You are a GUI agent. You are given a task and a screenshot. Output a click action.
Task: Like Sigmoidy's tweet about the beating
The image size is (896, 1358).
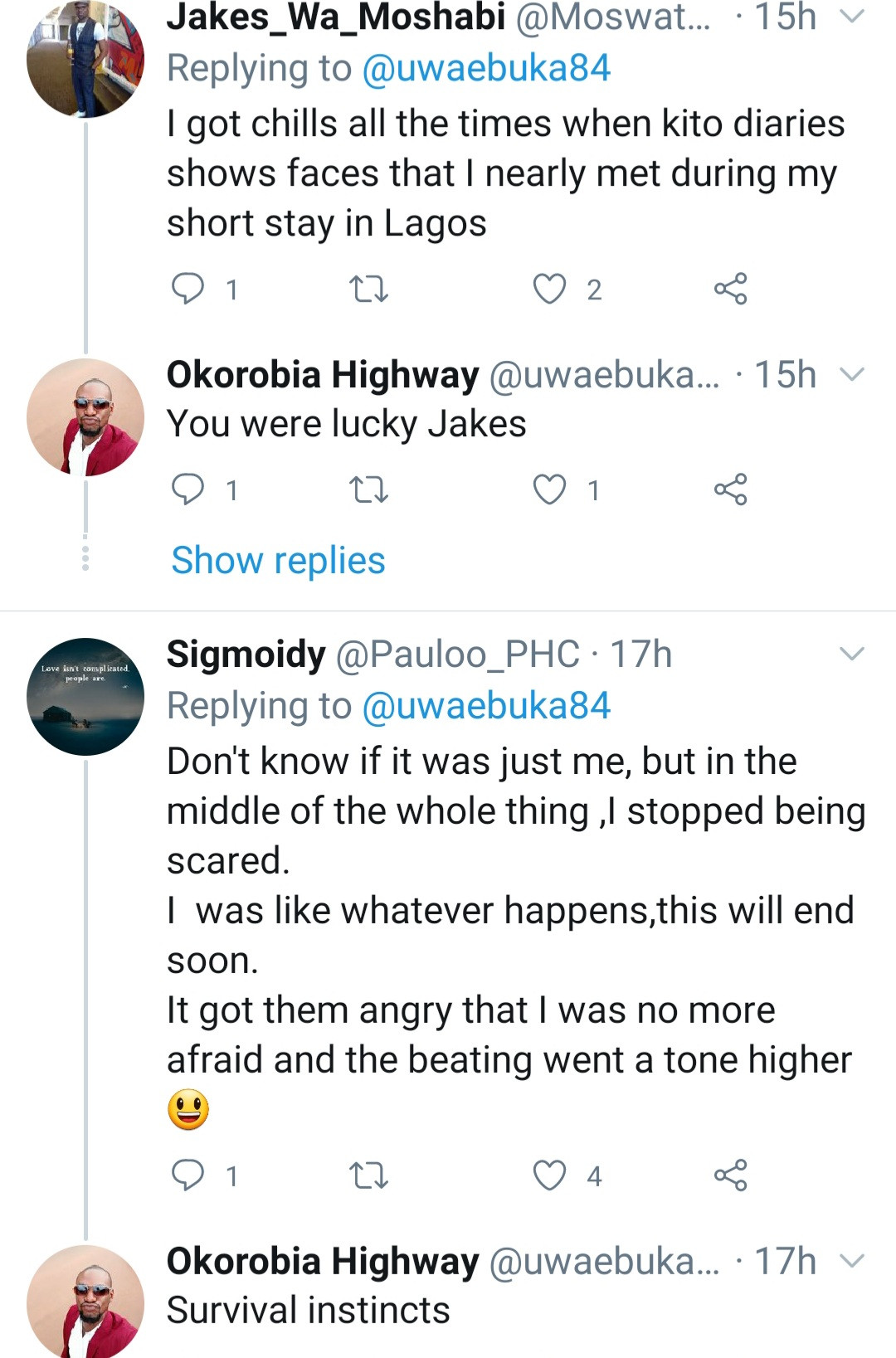[549, 1175]
